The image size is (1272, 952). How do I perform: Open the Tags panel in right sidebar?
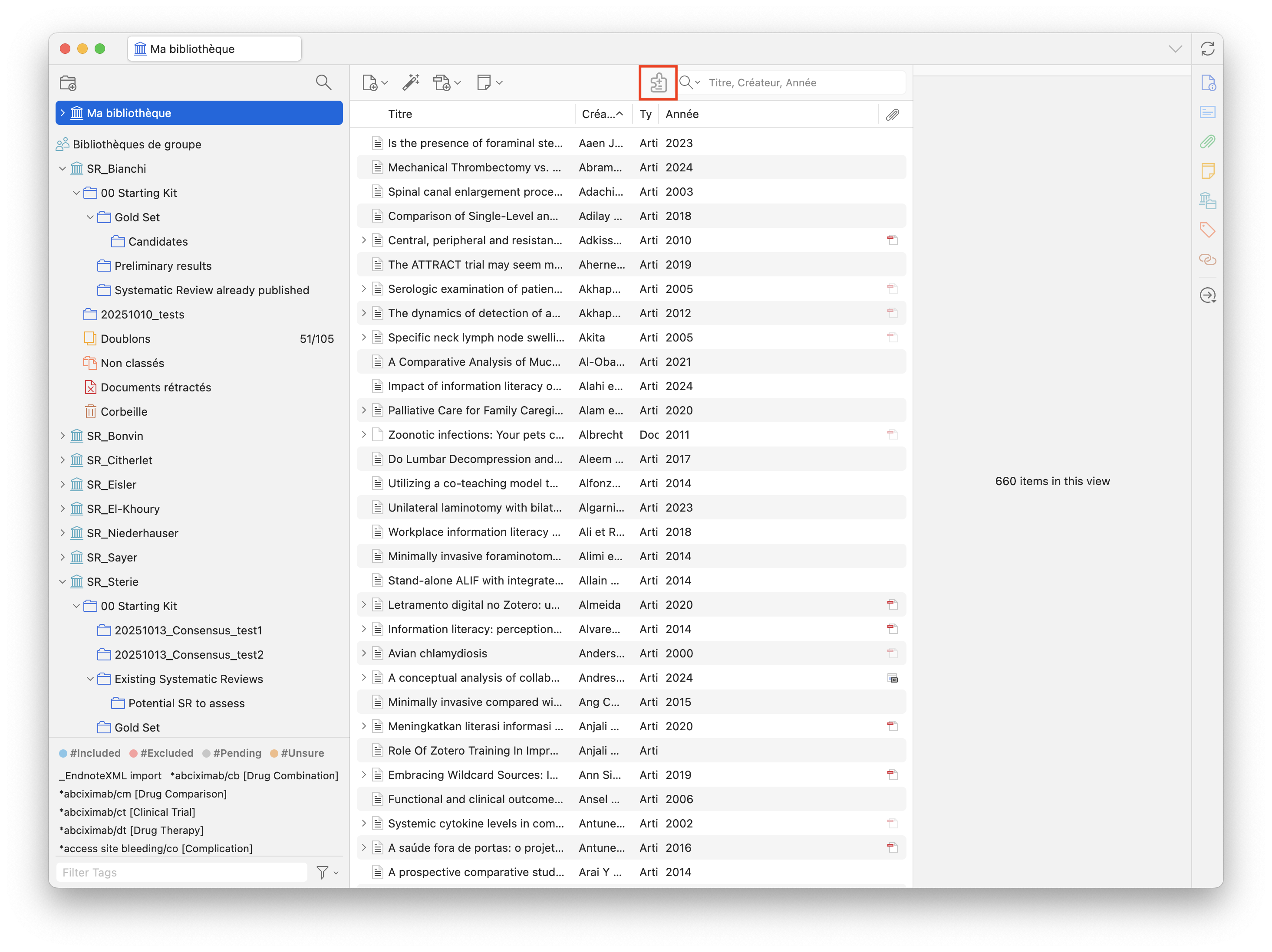1208,230
